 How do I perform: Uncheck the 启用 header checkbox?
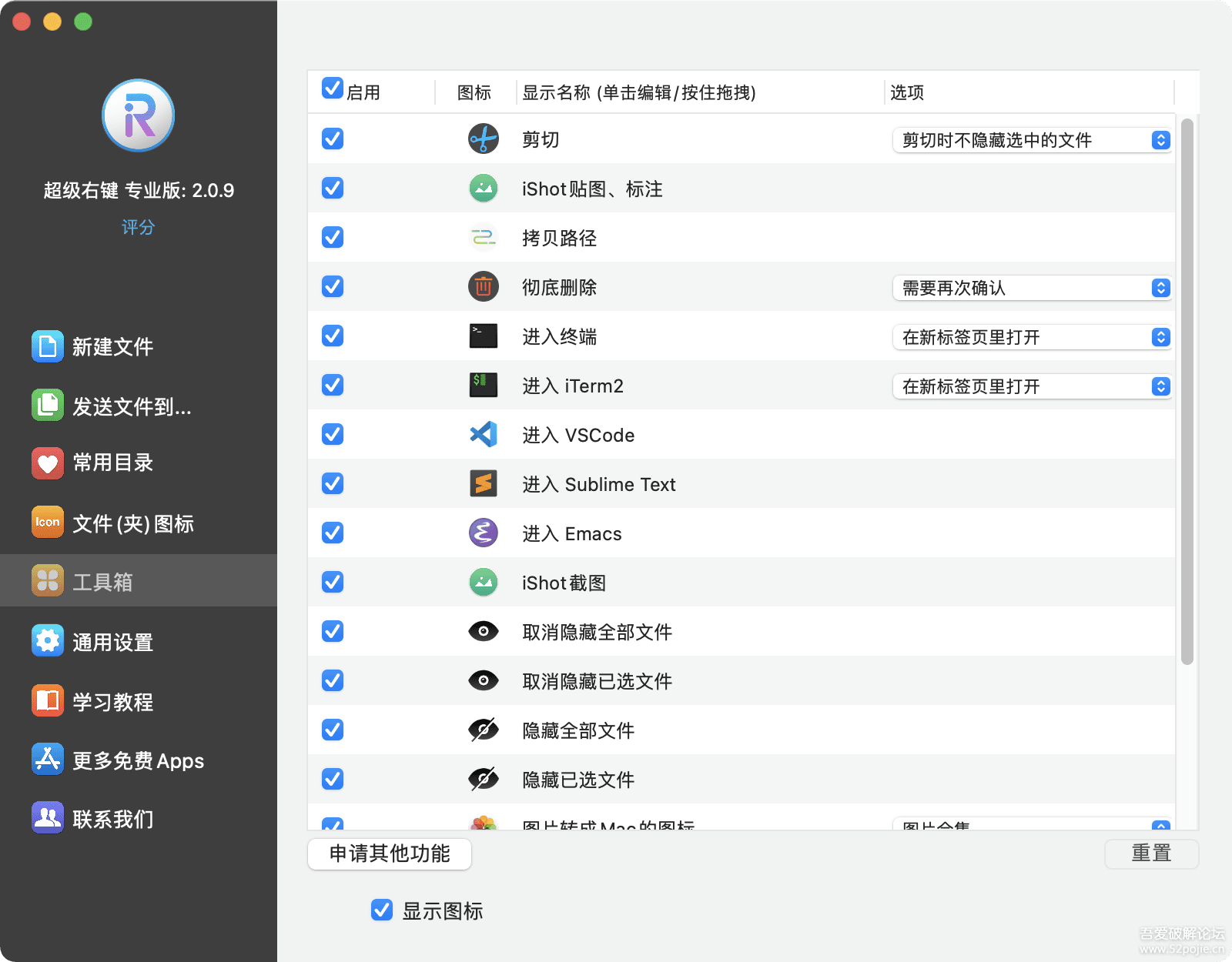(x=332, y=89)
